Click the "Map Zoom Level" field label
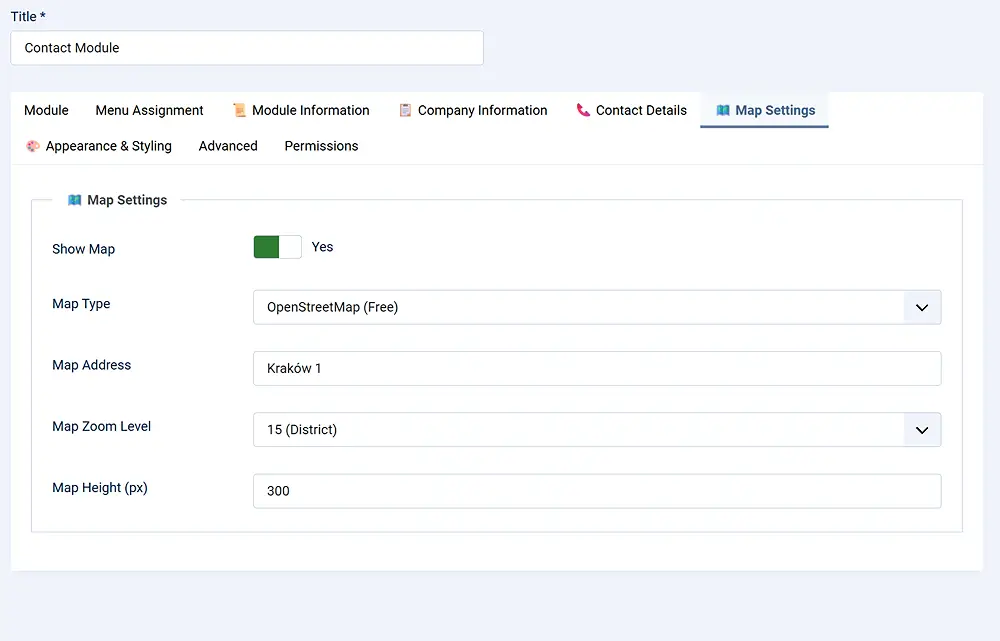Screen dimensions: 1000x641 point(101,426)
